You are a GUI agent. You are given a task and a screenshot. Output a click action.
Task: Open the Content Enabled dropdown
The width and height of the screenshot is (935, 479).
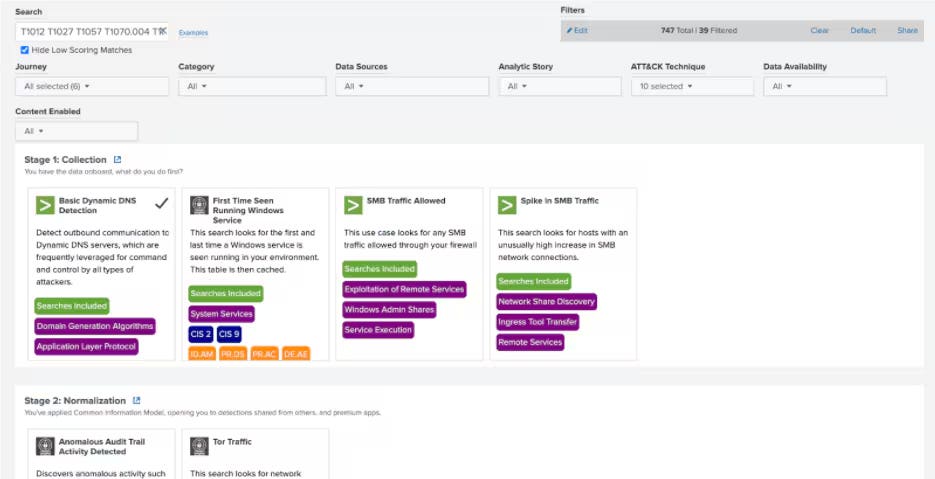76,131
